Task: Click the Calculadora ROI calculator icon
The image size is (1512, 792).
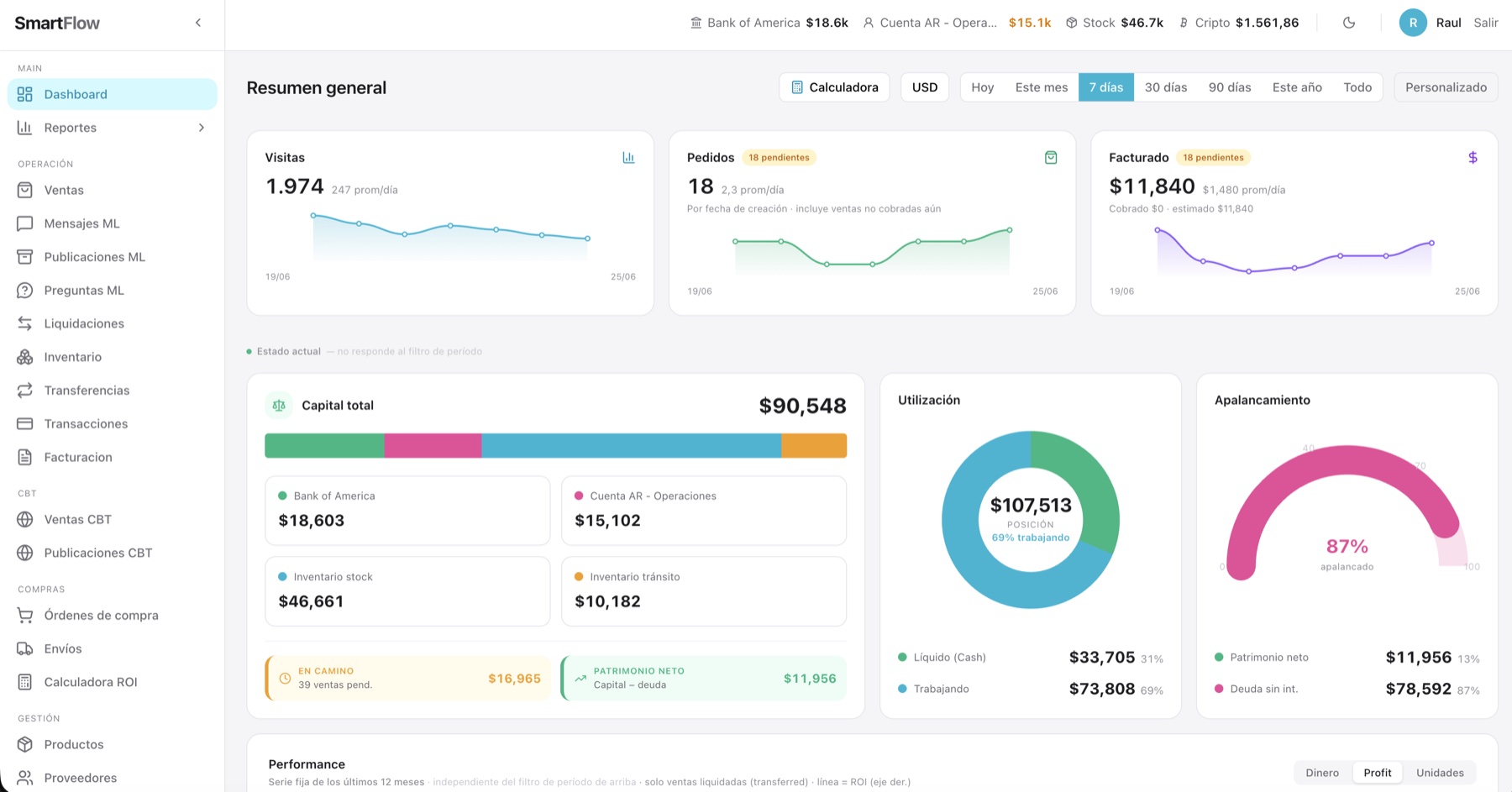Action: pos(25,682)
